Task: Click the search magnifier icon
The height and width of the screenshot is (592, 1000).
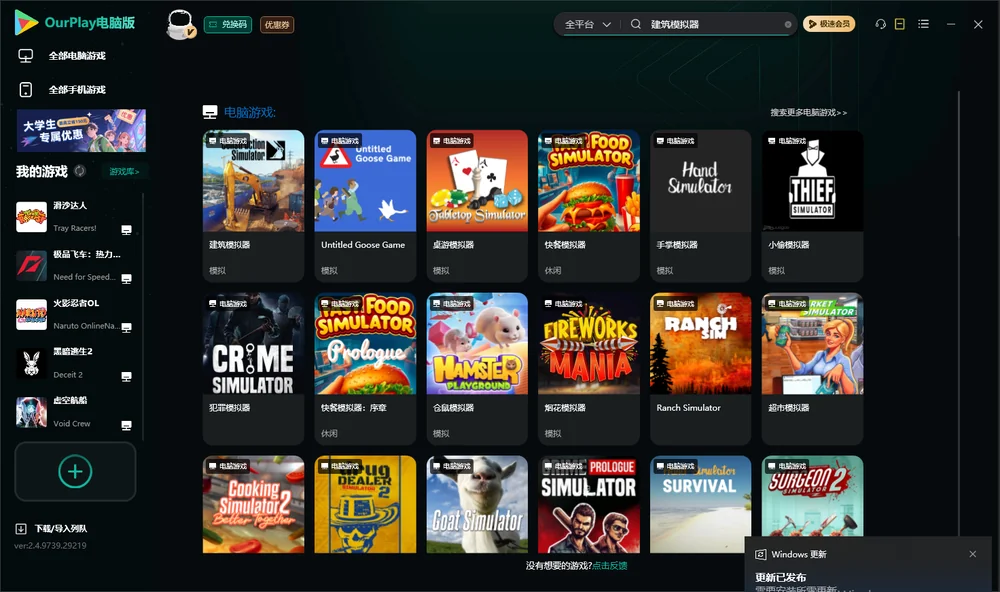Action: pyautogui.click(x=636, y=24)
